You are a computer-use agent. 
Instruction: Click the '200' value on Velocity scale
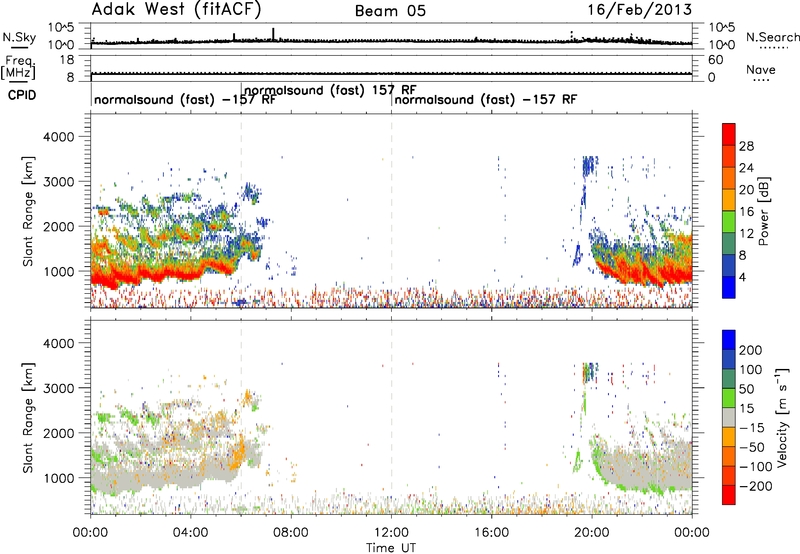751,350
